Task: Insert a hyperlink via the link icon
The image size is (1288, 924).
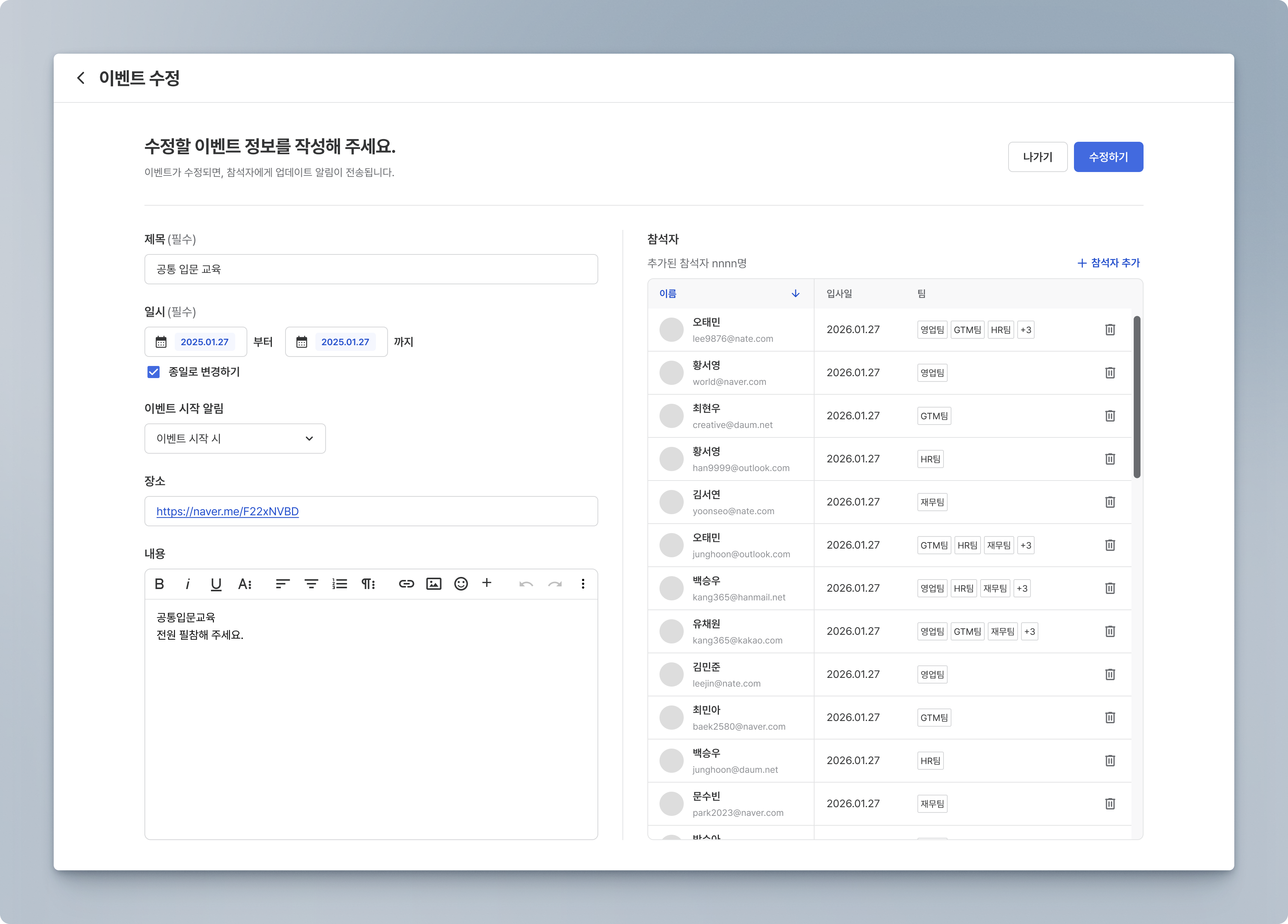Action: pos(406,584)
